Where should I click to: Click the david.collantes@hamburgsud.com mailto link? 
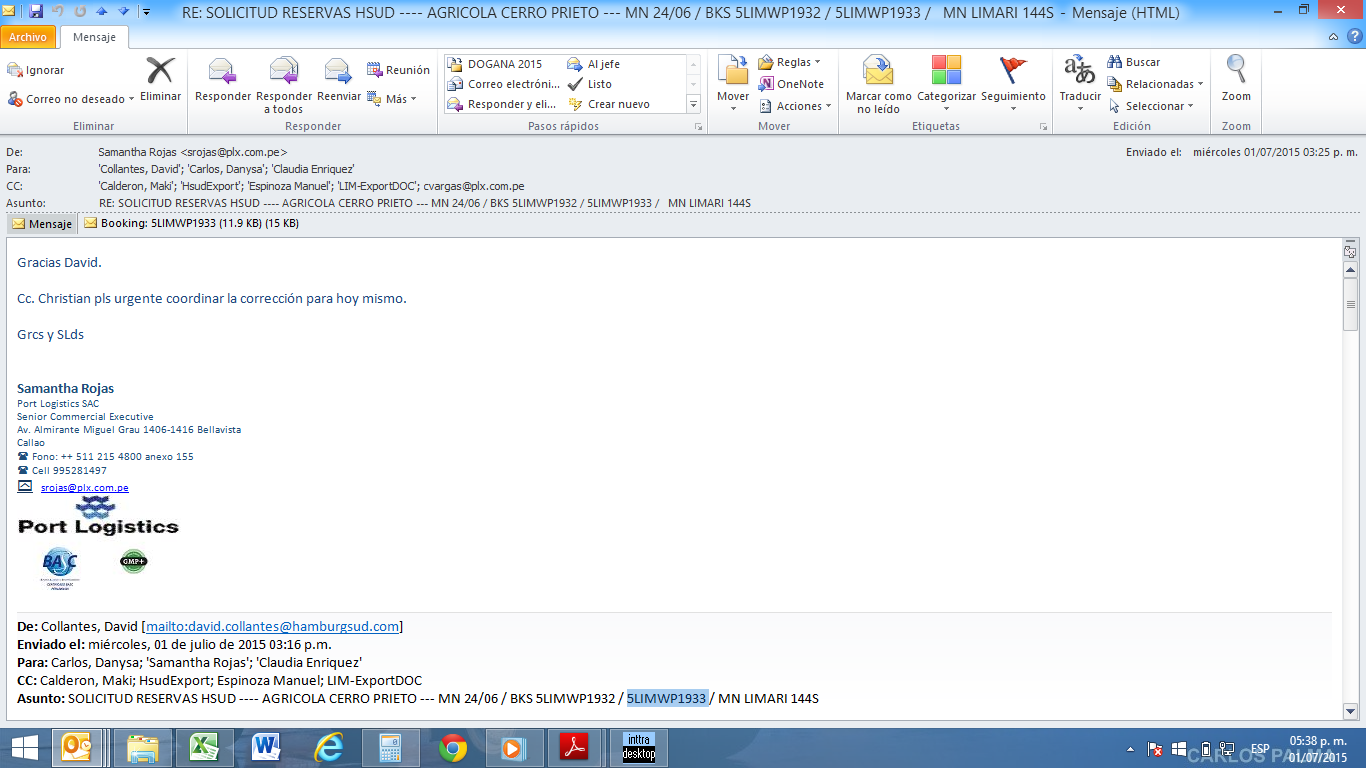click(x=272, y=627)
